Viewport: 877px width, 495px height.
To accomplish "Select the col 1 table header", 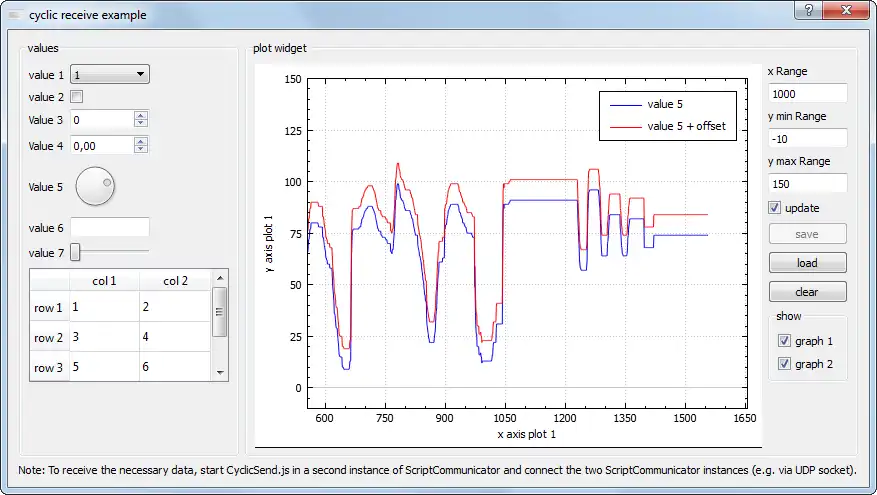I will pos(104,281).
